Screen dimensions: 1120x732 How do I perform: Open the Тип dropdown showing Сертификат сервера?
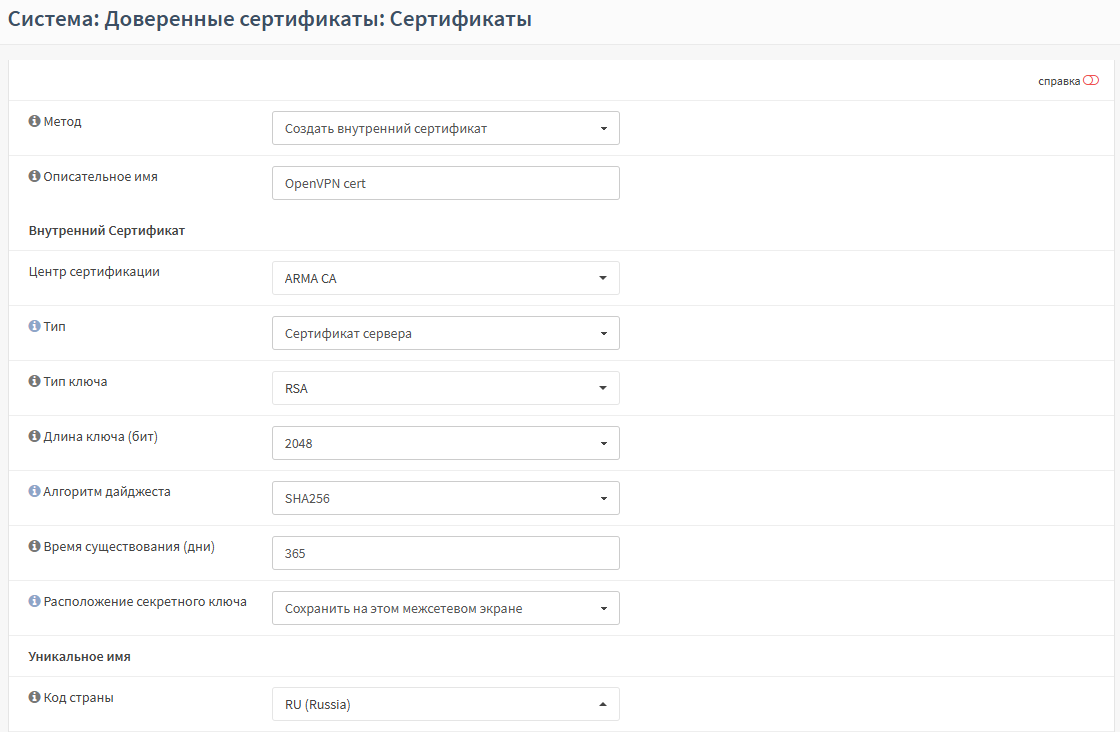445,333
